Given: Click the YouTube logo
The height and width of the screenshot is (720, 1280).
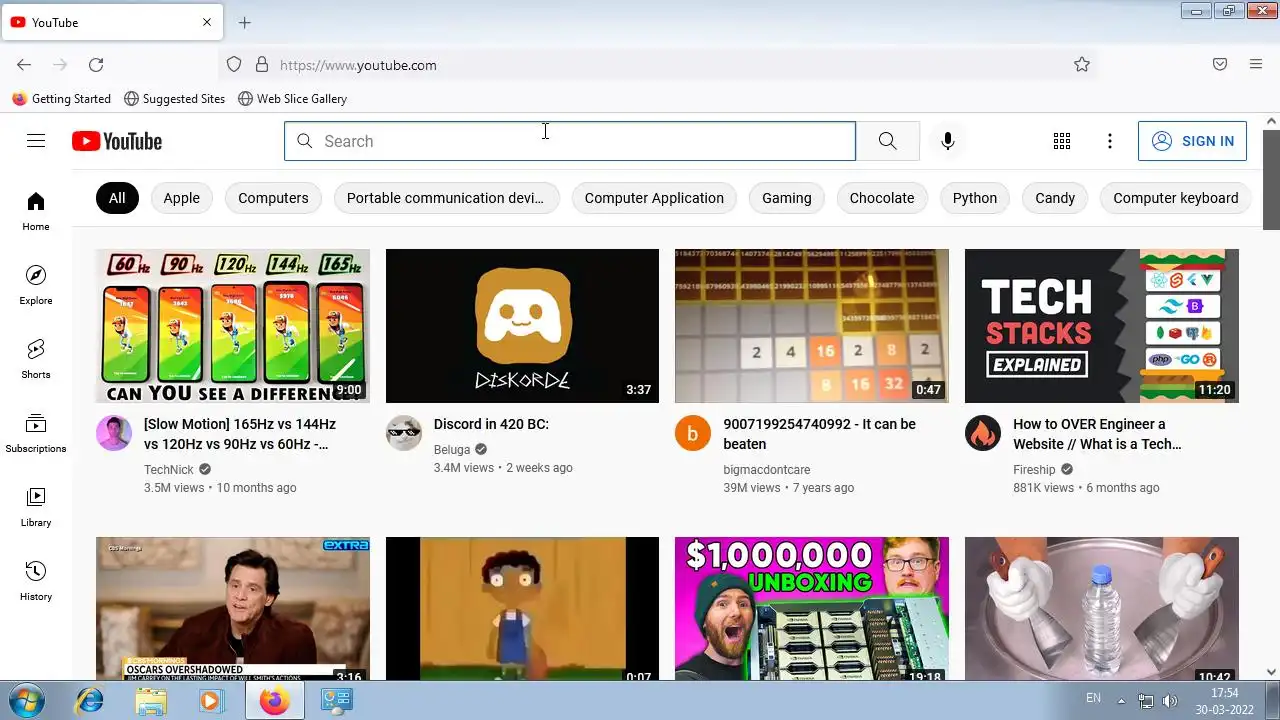Looking at the screenshot, I should click(117, 141).
